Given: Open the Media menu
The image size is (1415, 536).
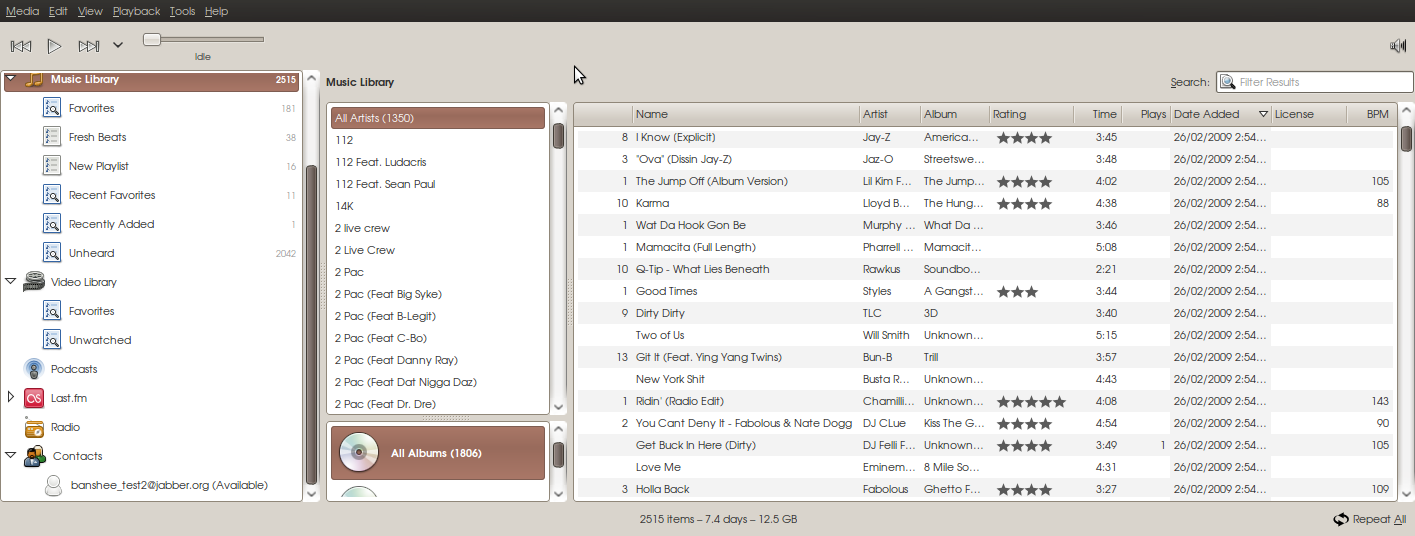Looking at the screenshot, I should [22, 11].
